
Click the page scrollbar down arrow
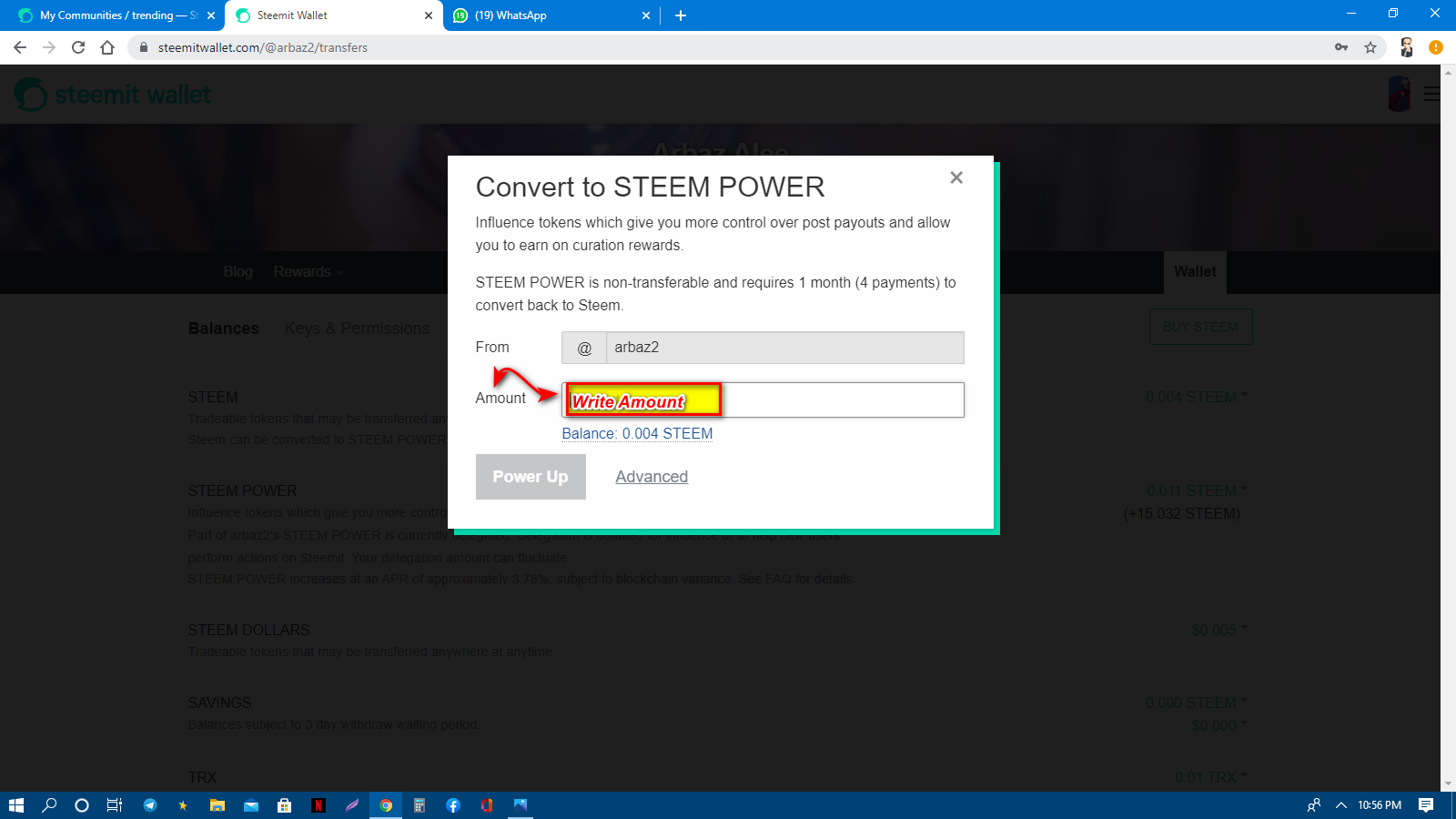tap(1448, 784)
